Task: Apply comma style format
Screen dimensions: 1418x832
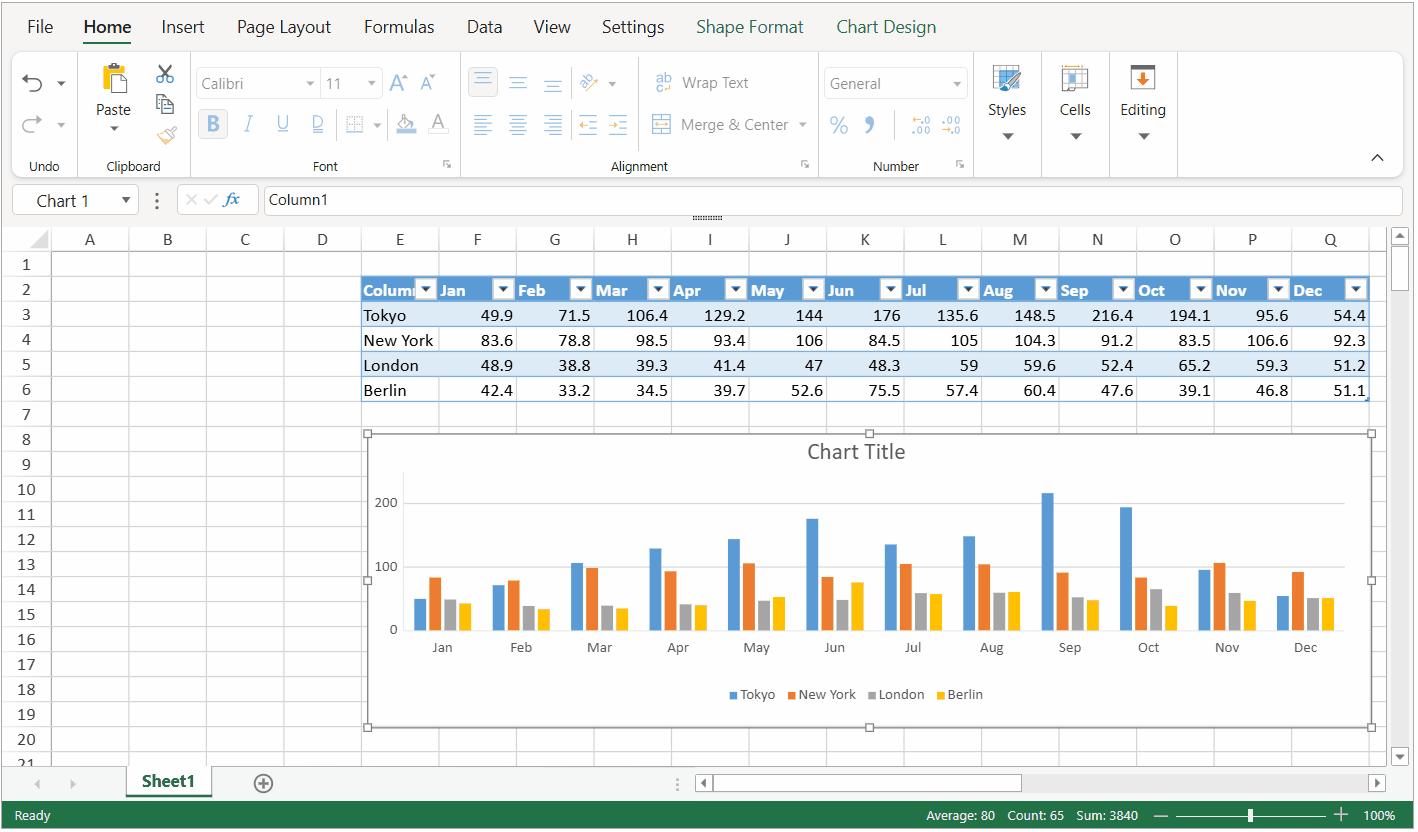Action: click(x=869, y=125)
